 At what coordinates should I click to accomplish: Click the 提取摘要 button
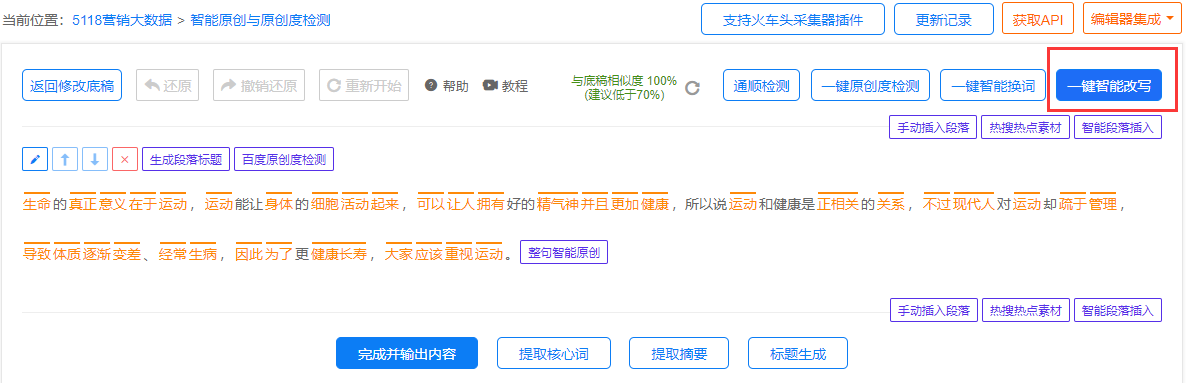[680, 353]
